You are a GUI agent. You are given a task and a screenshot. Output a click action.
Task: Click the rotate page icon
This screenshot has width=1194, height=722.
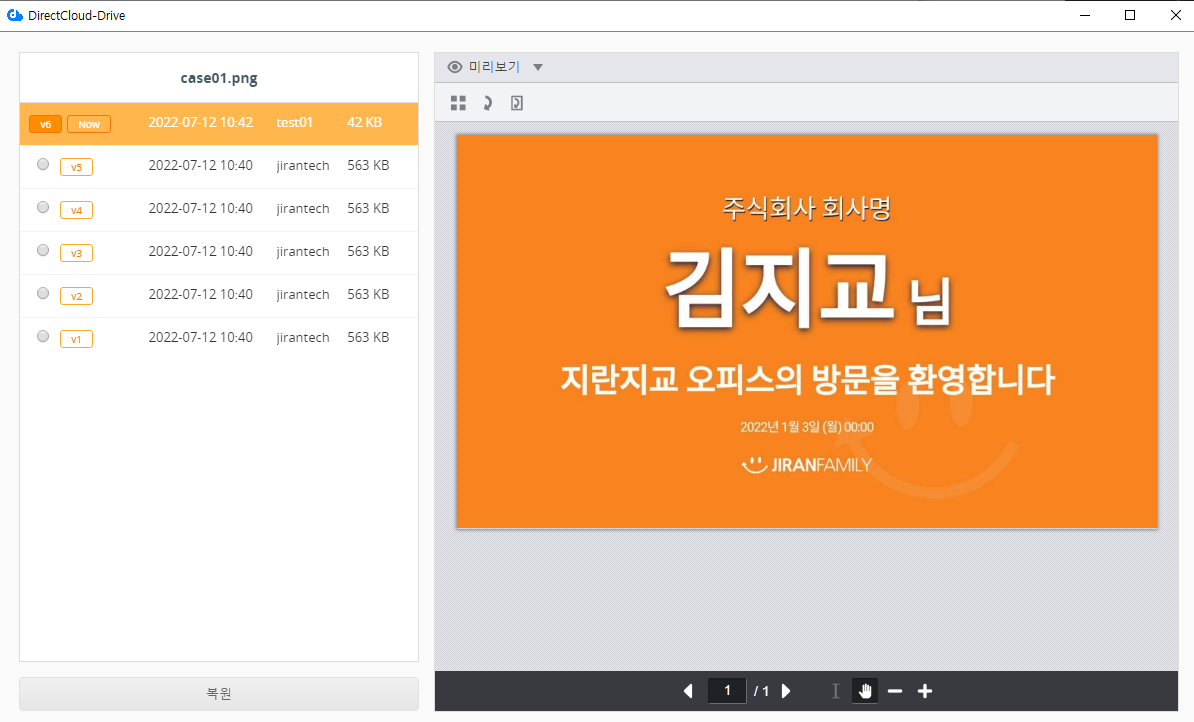click(x=488, y=103)
